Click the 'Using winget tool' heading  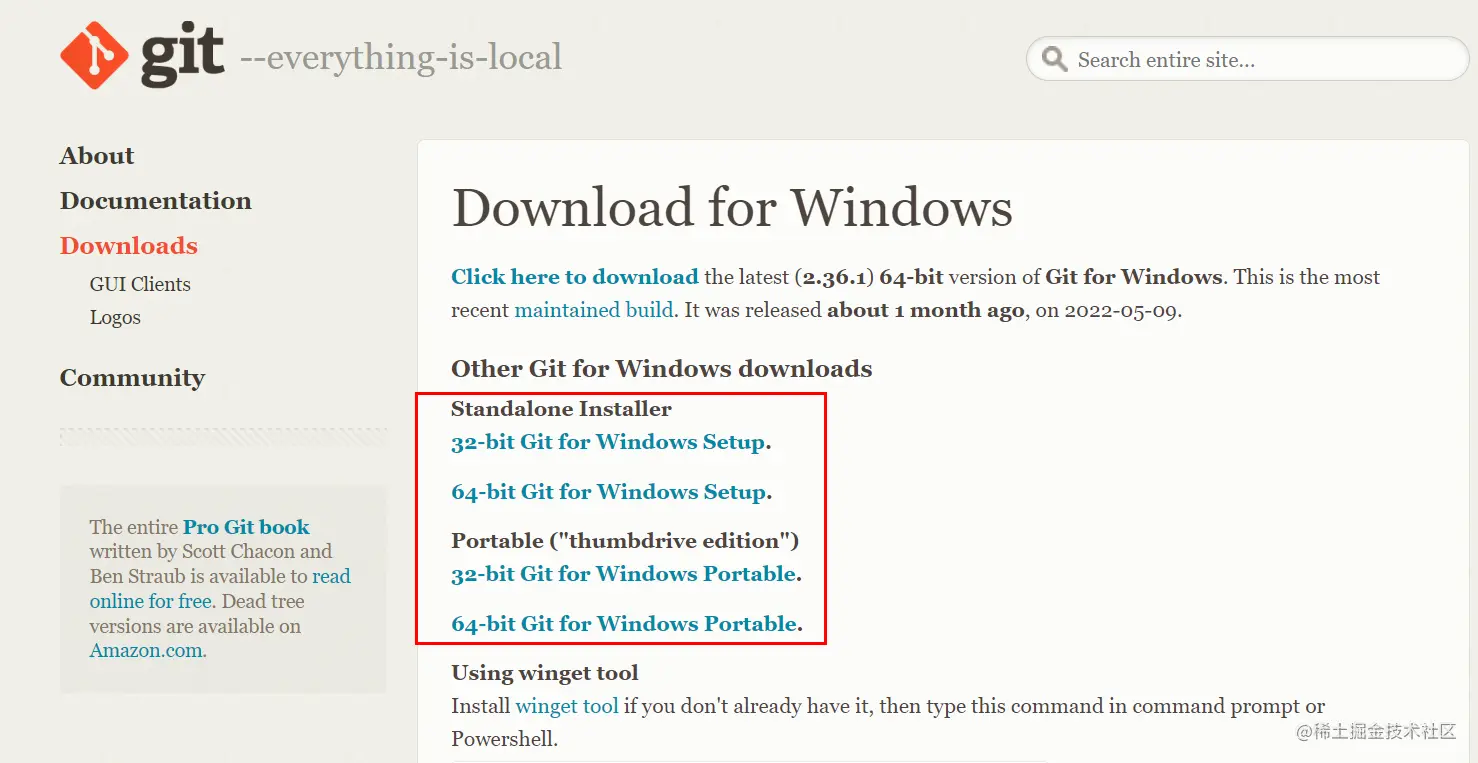pos(545,673)
